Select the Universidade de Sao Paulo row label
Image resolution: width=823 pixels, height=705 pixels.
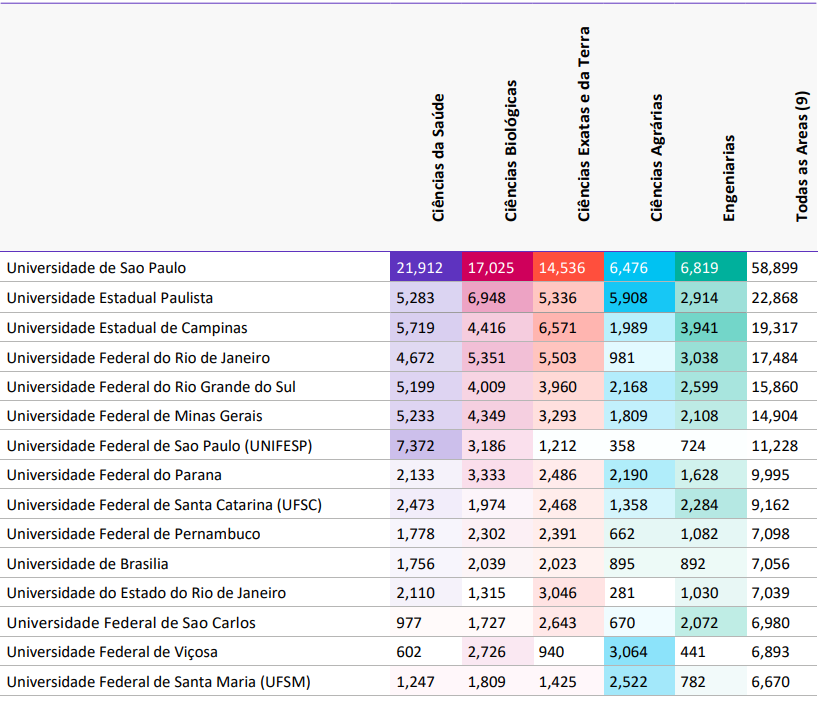coord(96,268)
